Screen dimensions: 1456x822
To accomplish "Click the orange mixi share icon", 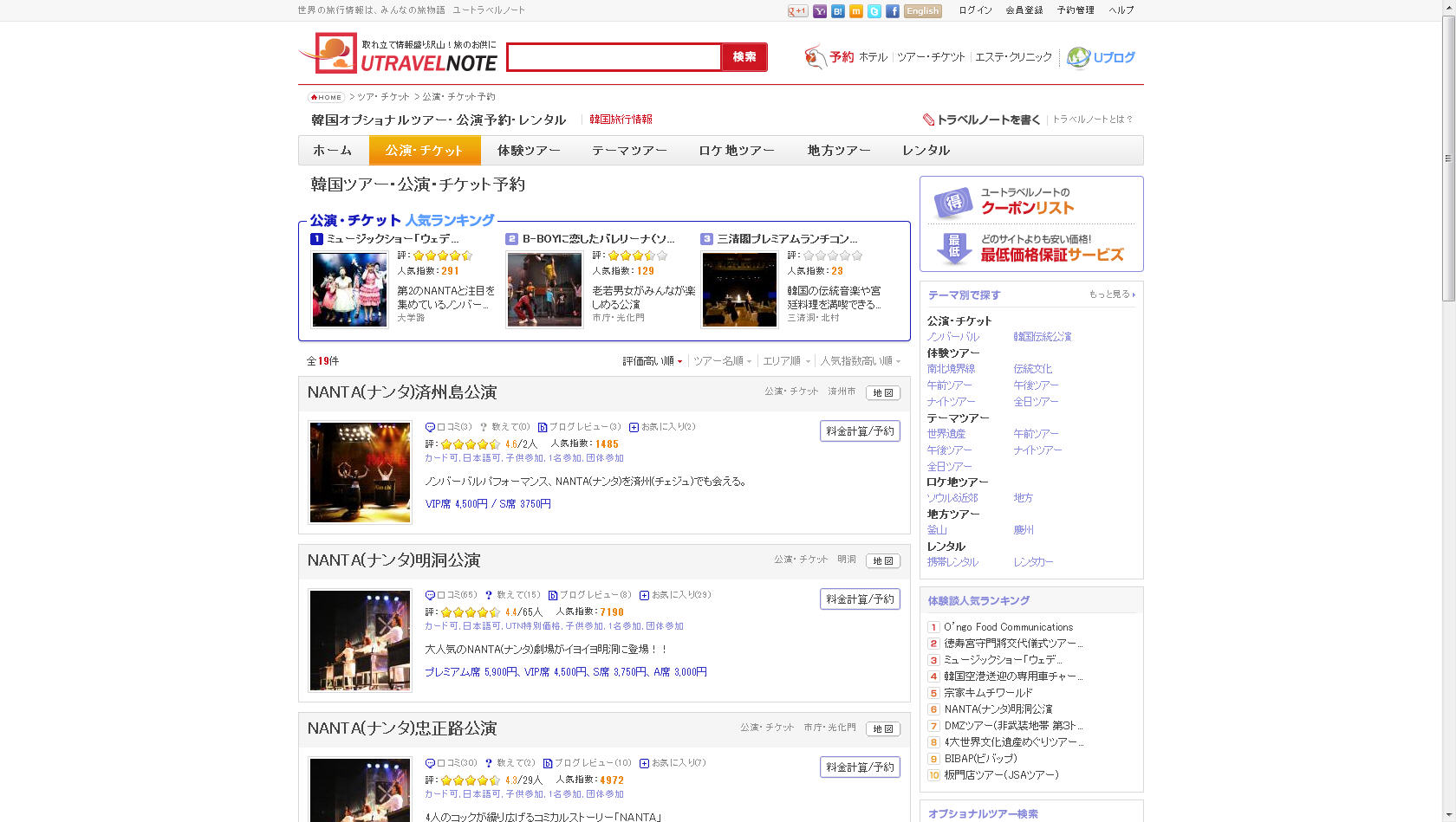I will [x=856, y=11].
